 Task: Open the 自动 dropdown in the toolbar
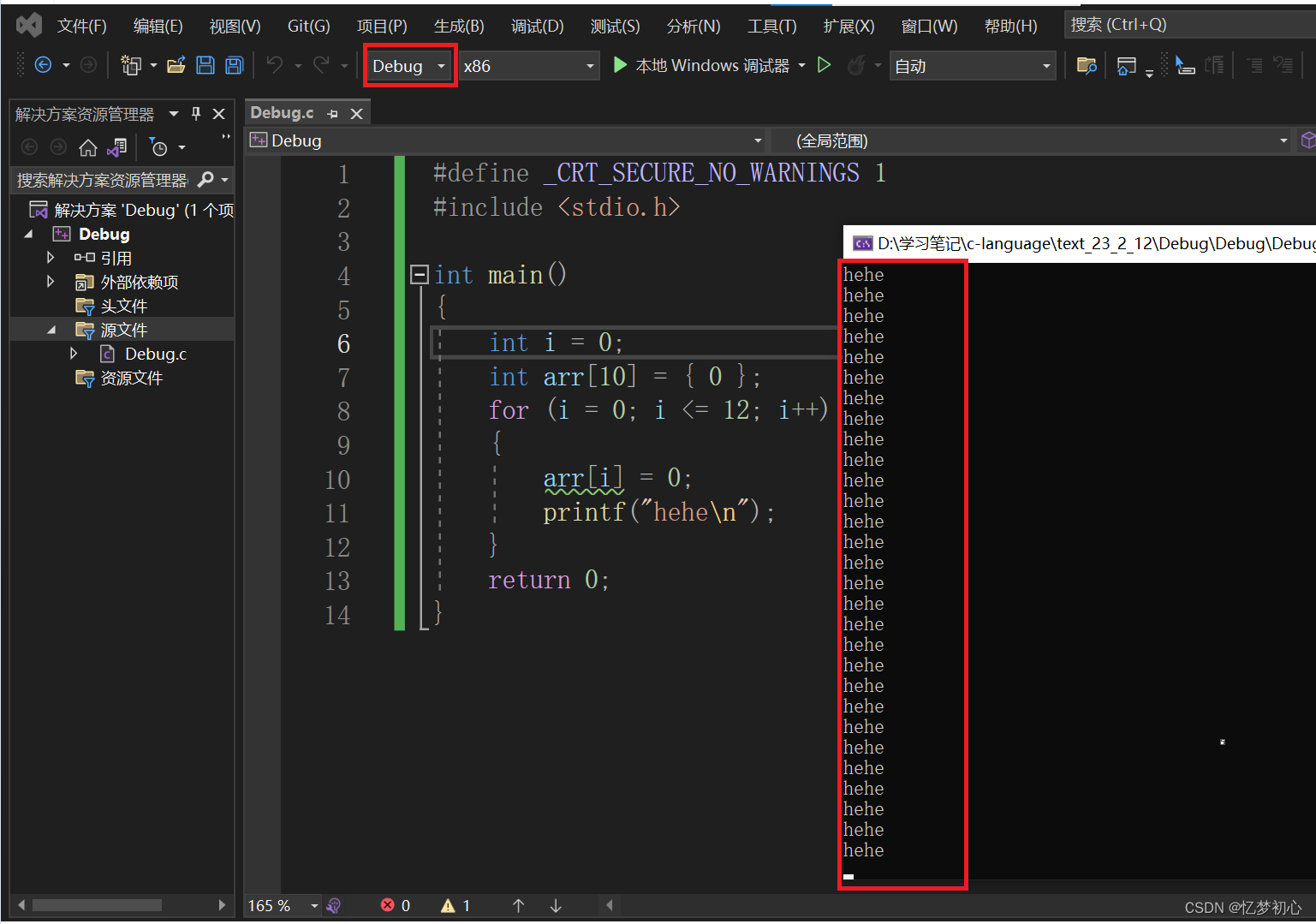972,66
